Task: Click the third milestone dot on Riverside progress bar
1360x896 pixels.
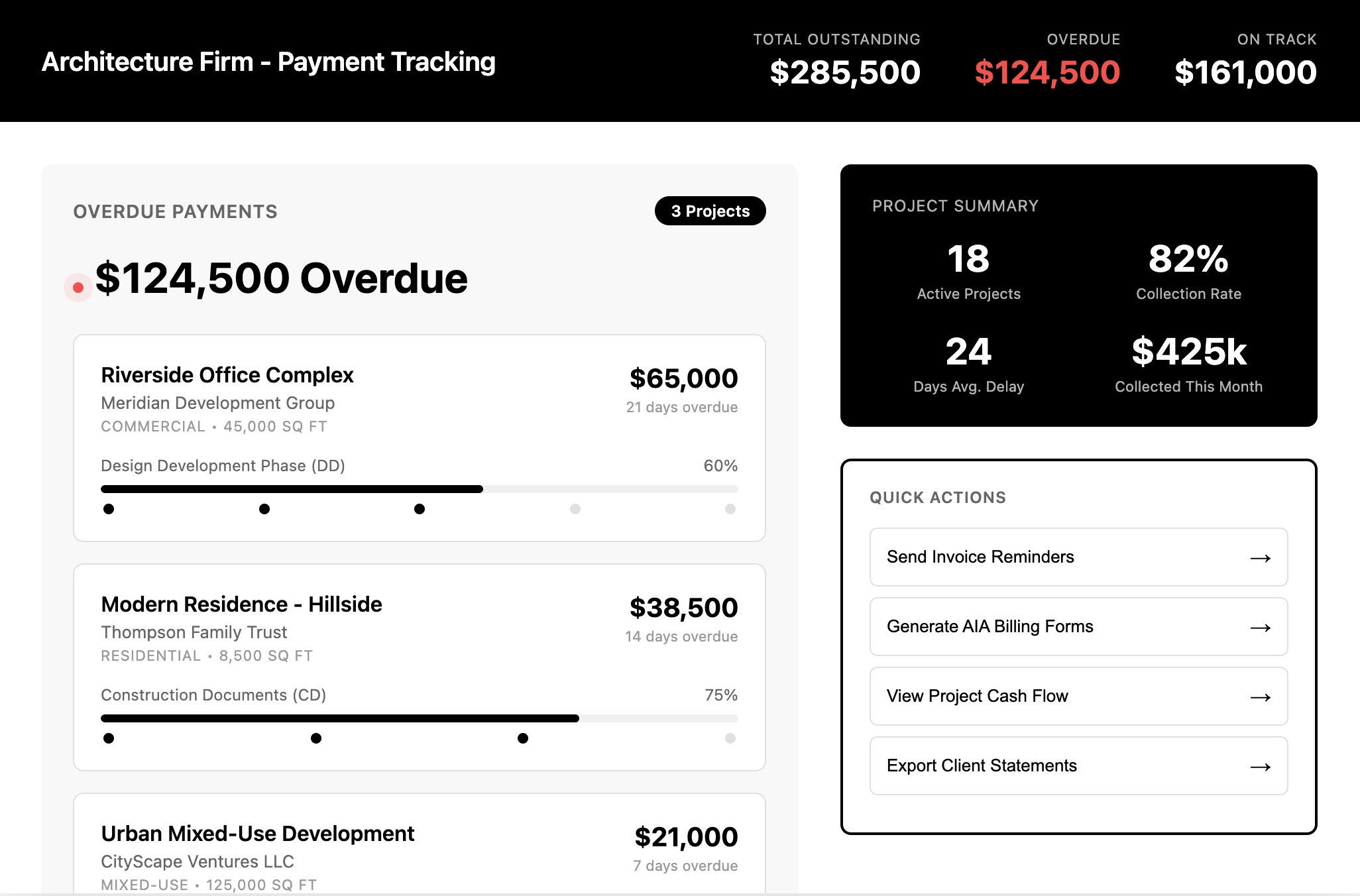Action: coord(419,509)
